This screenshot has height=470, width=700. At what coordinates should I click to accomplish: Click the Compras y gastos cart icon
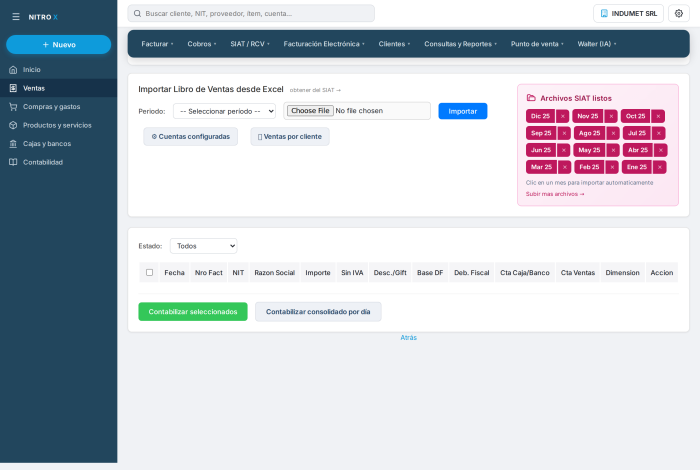(13, 107)
